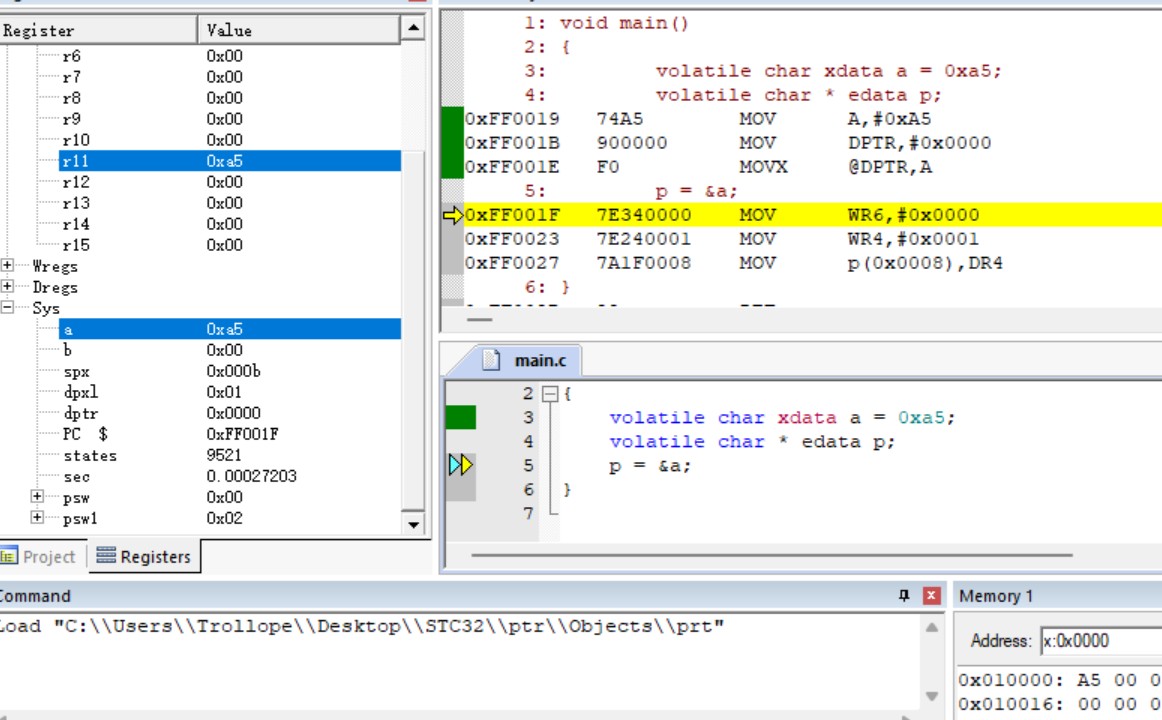
Task: Click the yellow program counter arrow in disassembly
Action: [x=453, y=215]
